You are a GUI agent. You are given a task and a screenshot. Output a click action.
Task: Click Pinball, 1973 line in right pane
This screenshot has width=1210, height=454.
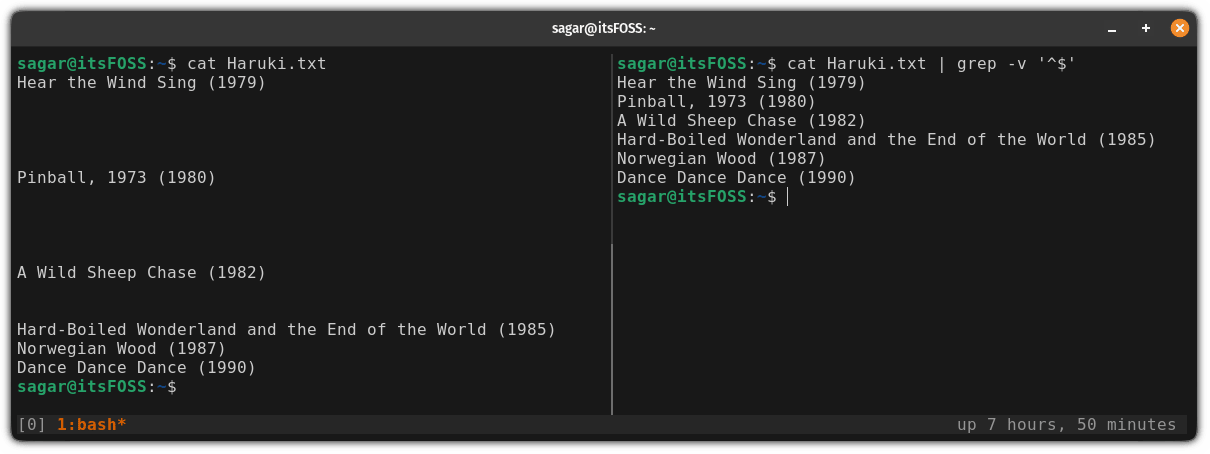(716, 102)
